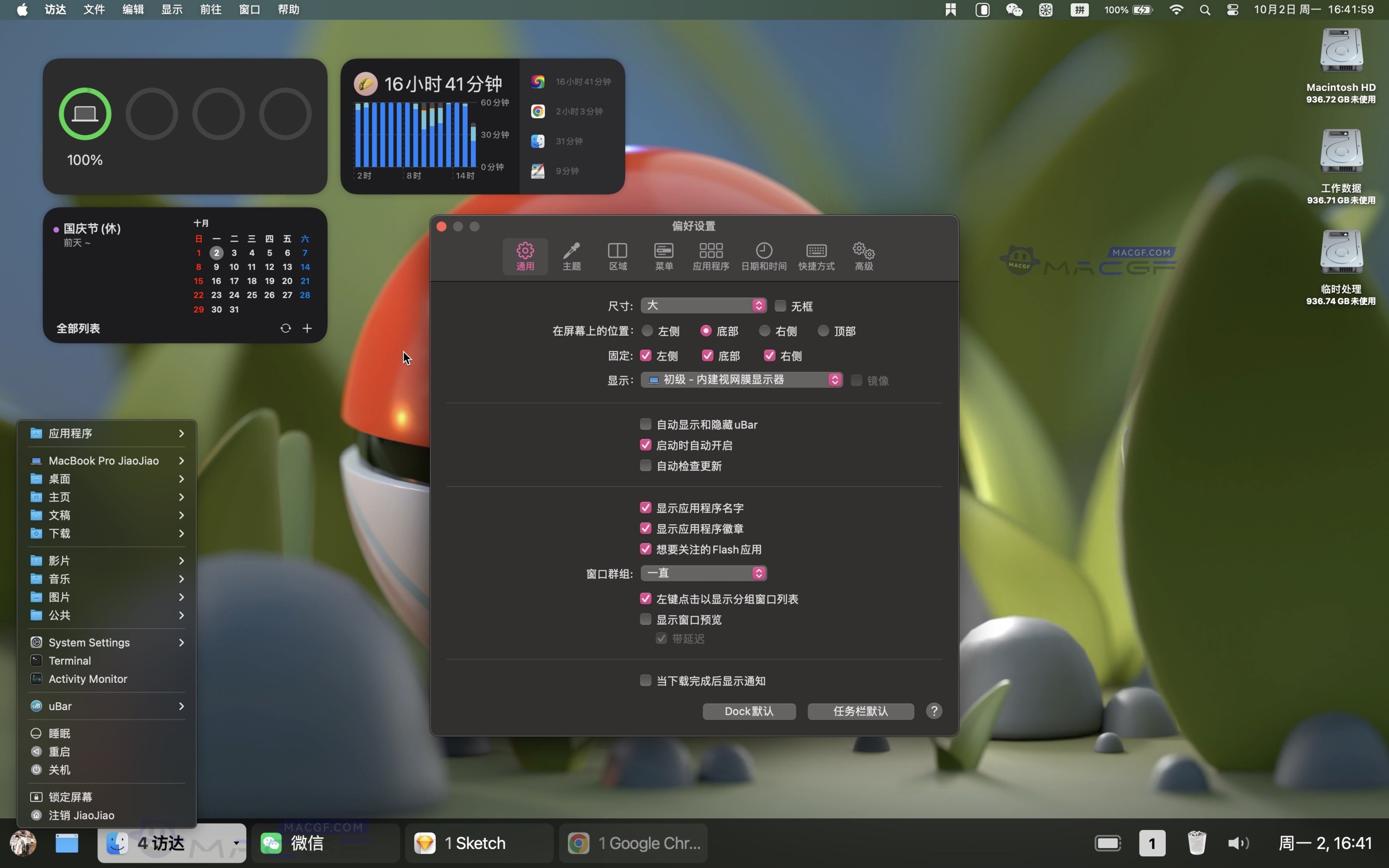The width and height of the screenshot is (1389, 868).
Task: Open the 日期和时间 settings pane
Action: [763, 256]
